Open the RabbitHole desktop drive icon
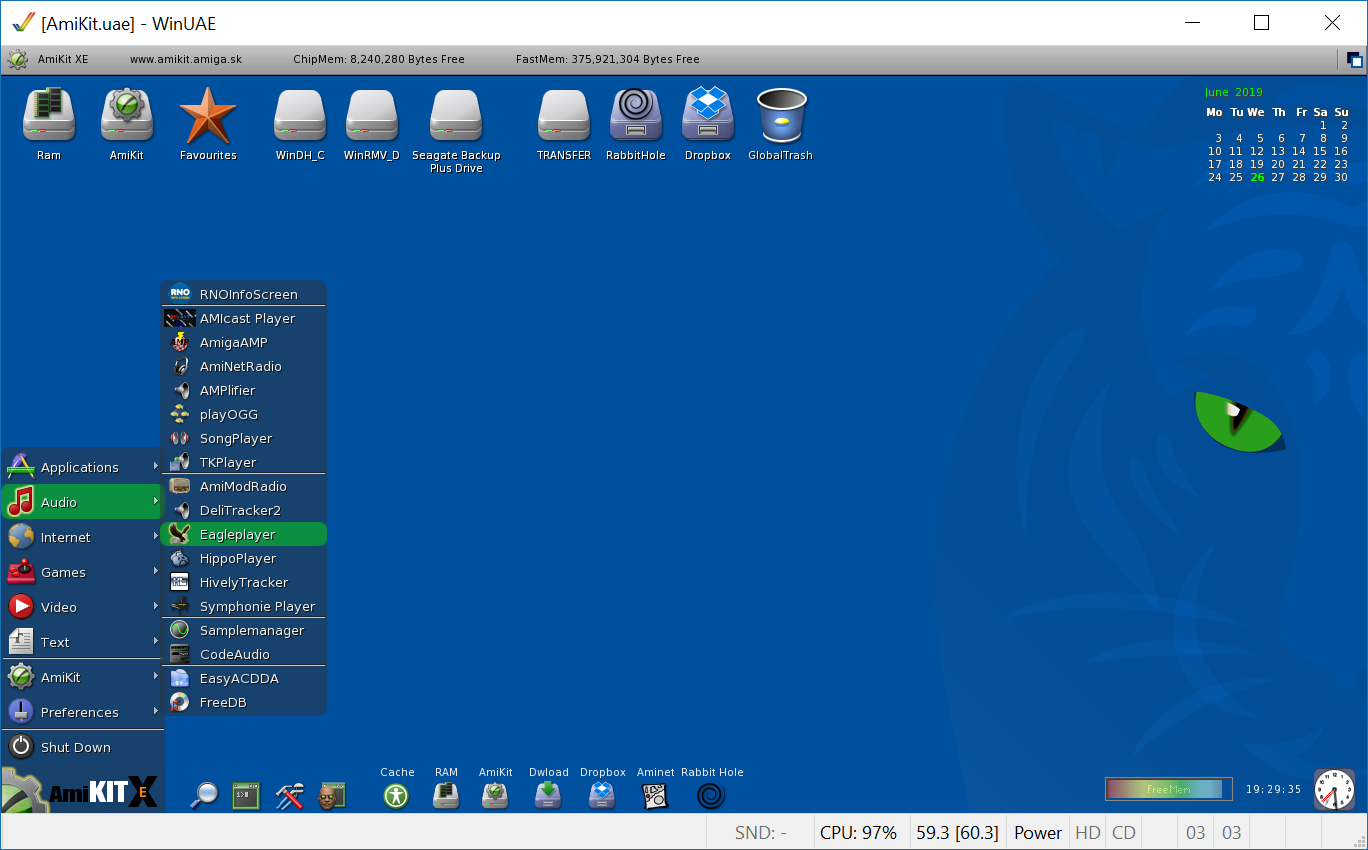Image resolution: width=1368 pixels, height=850 pixels. pos(636,115)
